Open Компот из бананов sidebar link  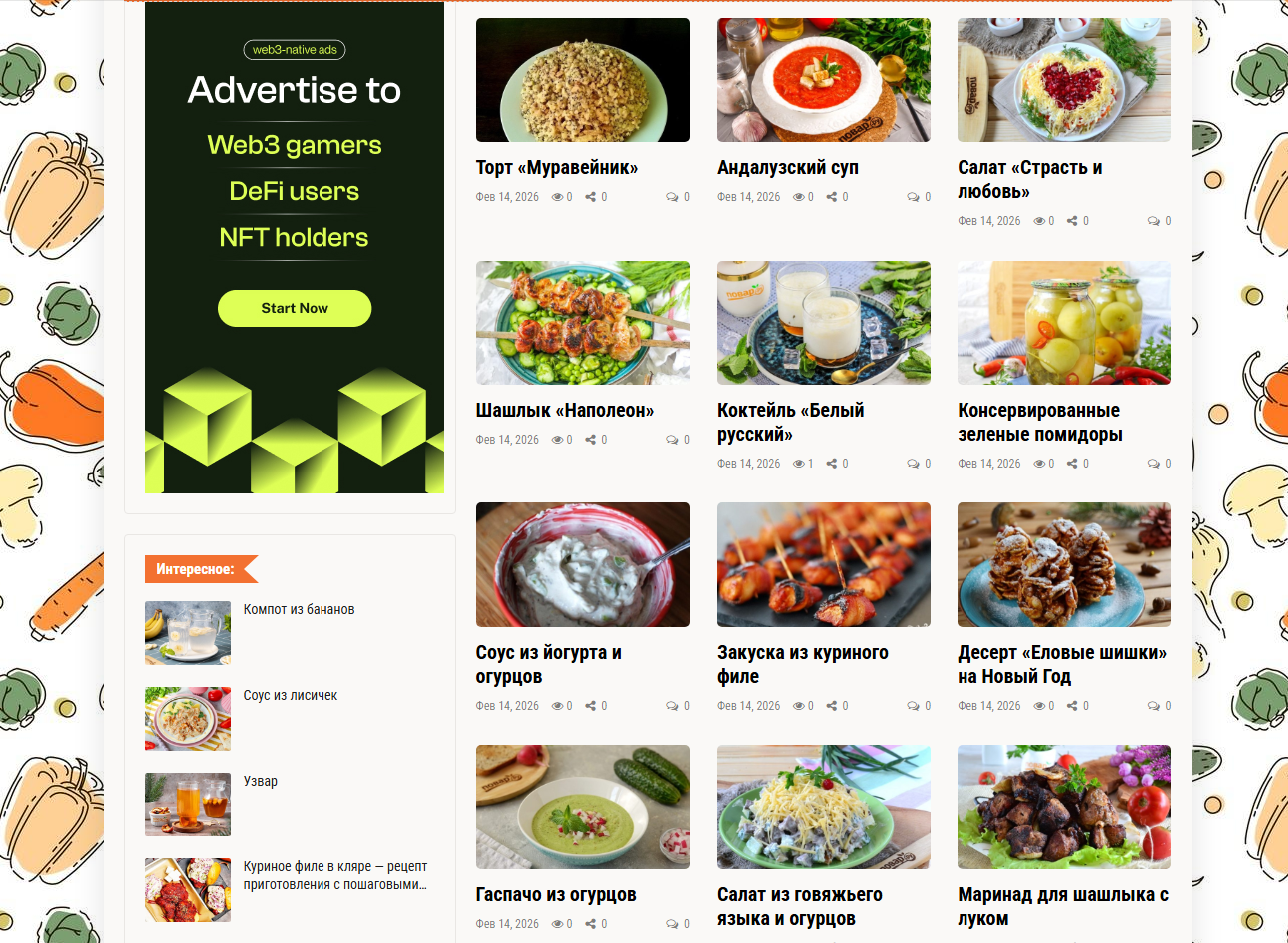pos(300,609)
